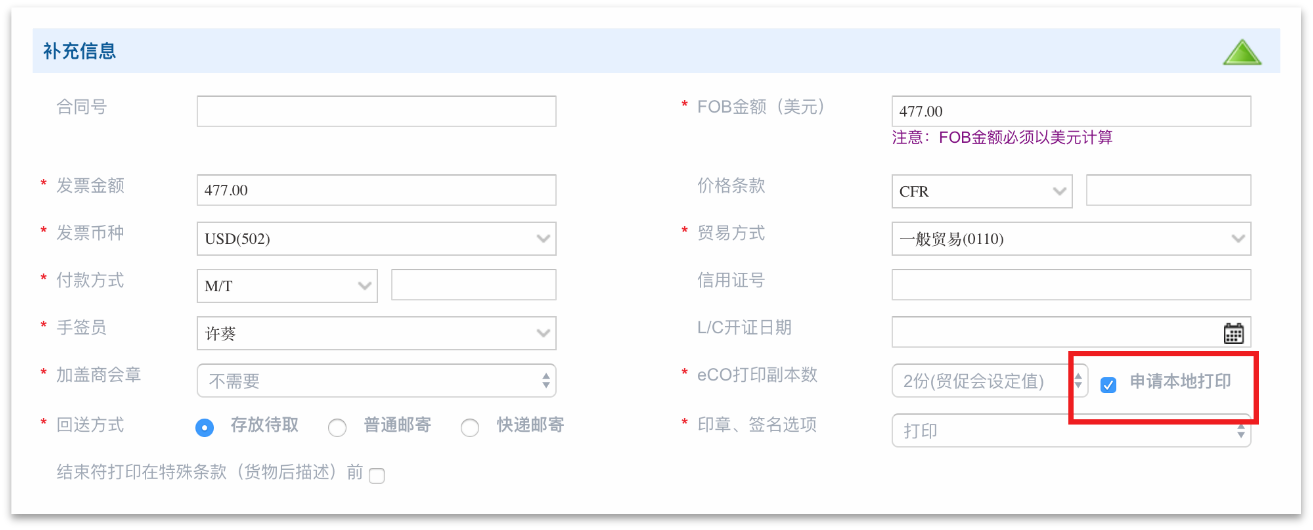Open the L/C开证日期 calendar picker icon
The width and height of the screenshot is (1313, 530).
[x=1233, y=333]
